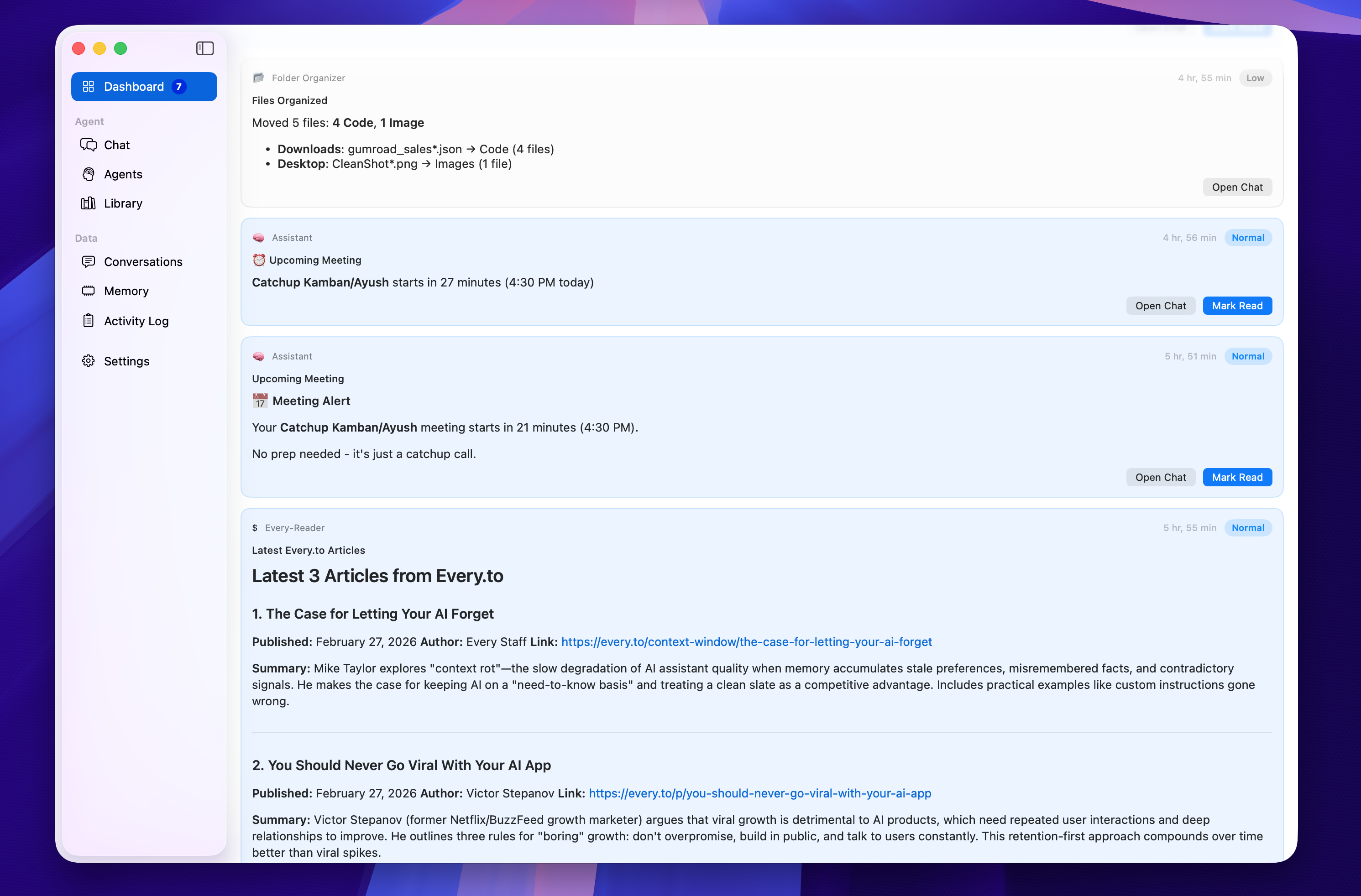Select the Dashboard navigation item
The width and height of the screenshot is (1361, 896).
134,86
